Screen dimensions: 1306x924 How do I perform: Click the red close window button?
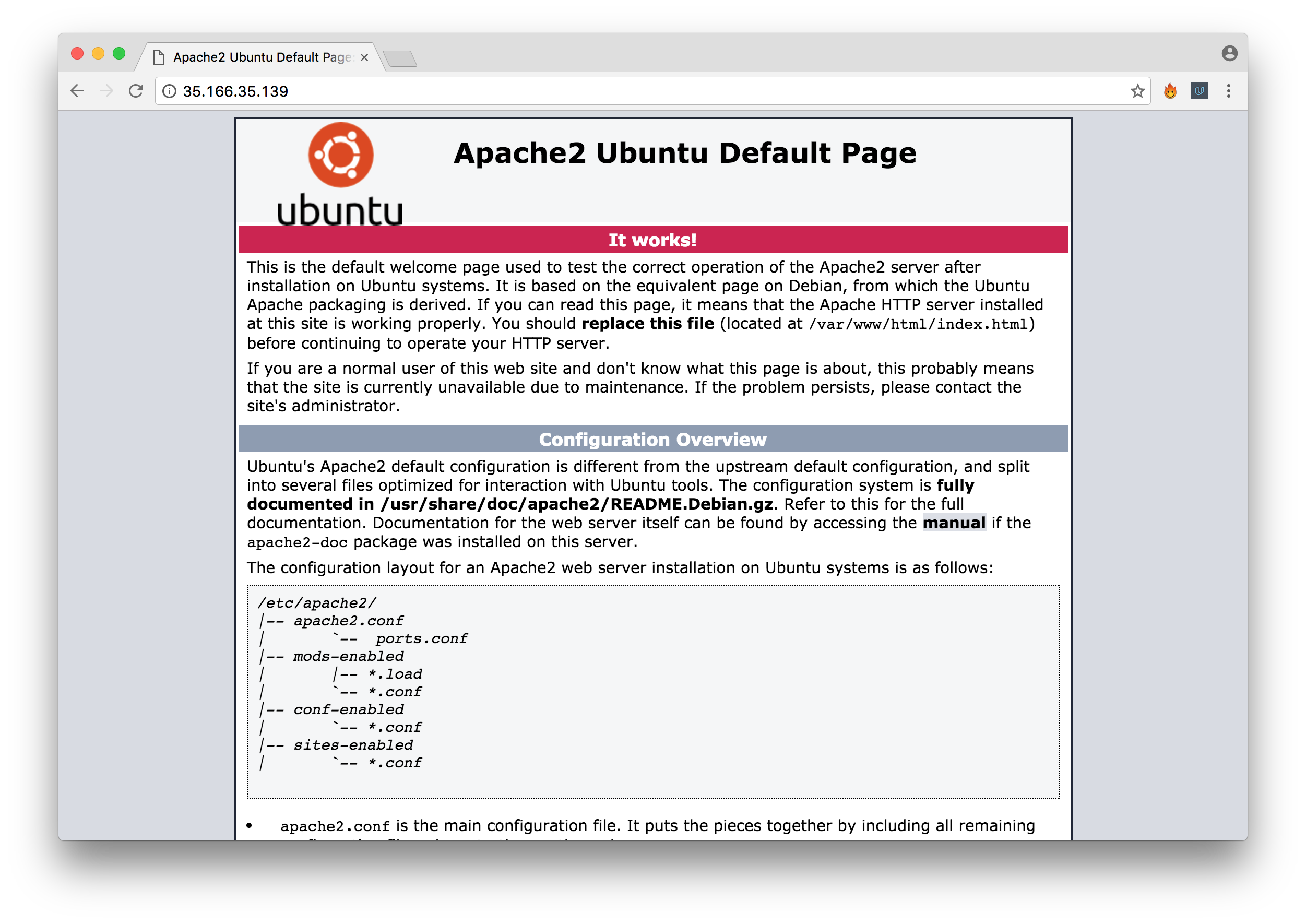[x=77, y=53]
